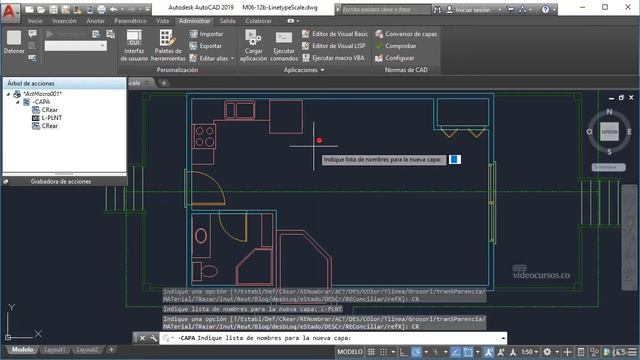The image size is (640, 360).
Task: Click the new drawing tab plus button
Action: click(x=164, y=83)
